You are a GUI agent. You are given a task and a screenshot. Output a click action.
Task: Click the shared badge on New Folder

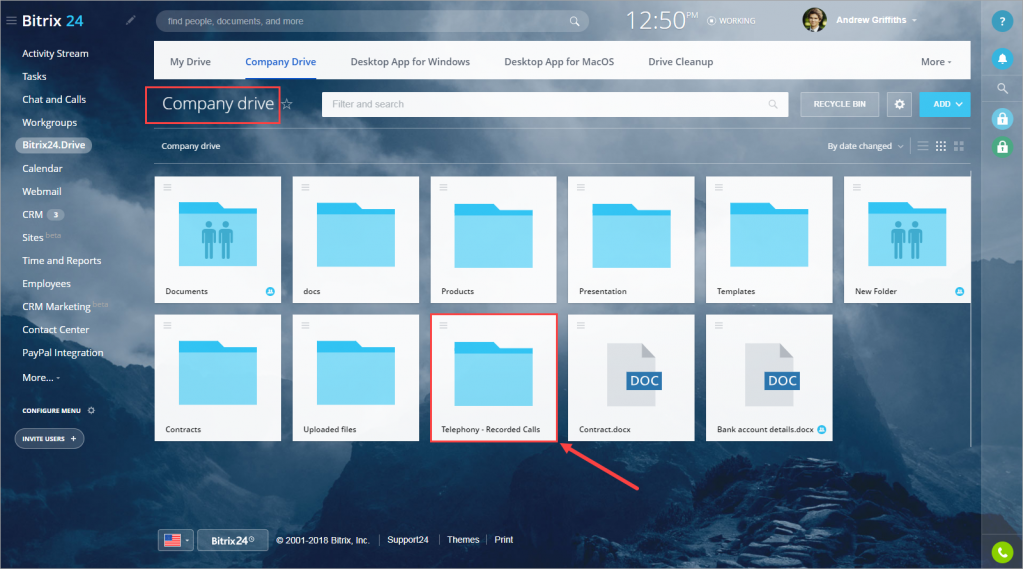click(x=959, y=291)
